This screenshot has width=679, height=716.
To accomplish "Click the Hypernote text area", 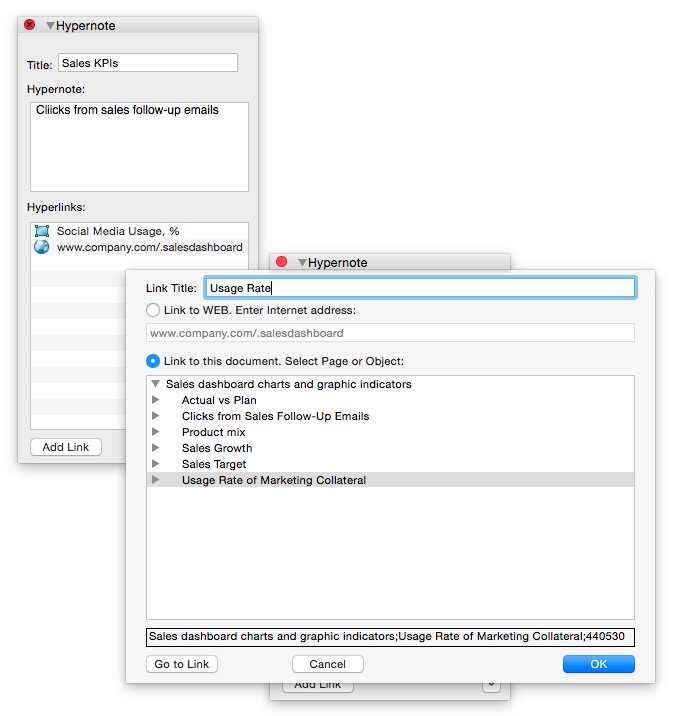I will (139, 147).
